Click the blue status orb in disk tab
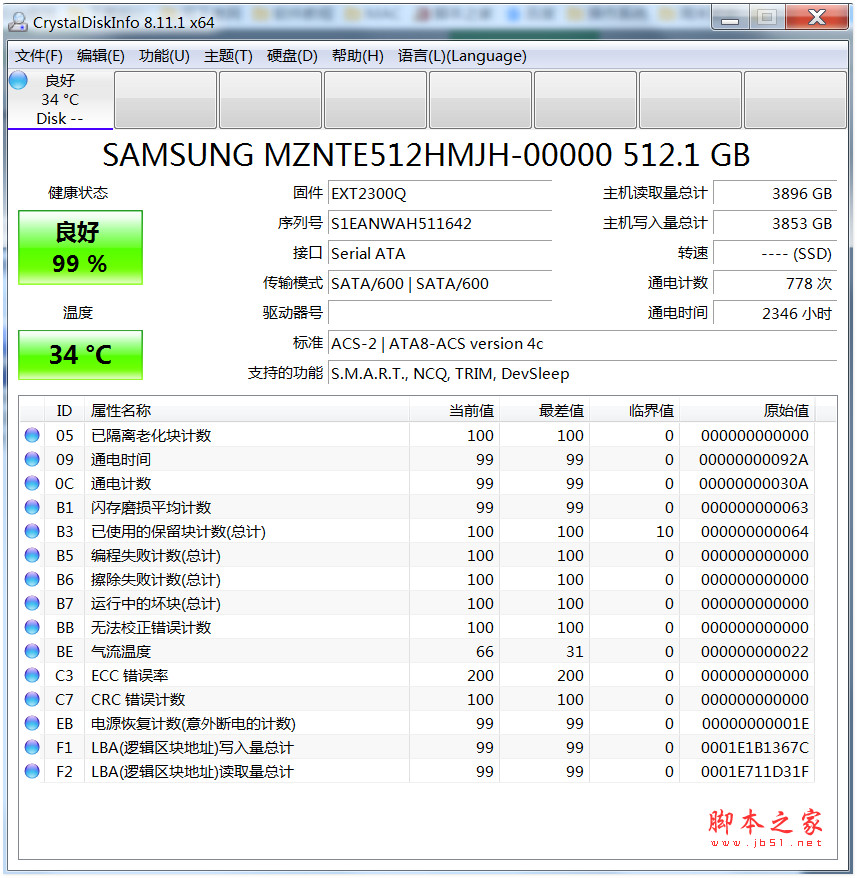The height and width of the screenshot is (878, 857). (18, 81)
